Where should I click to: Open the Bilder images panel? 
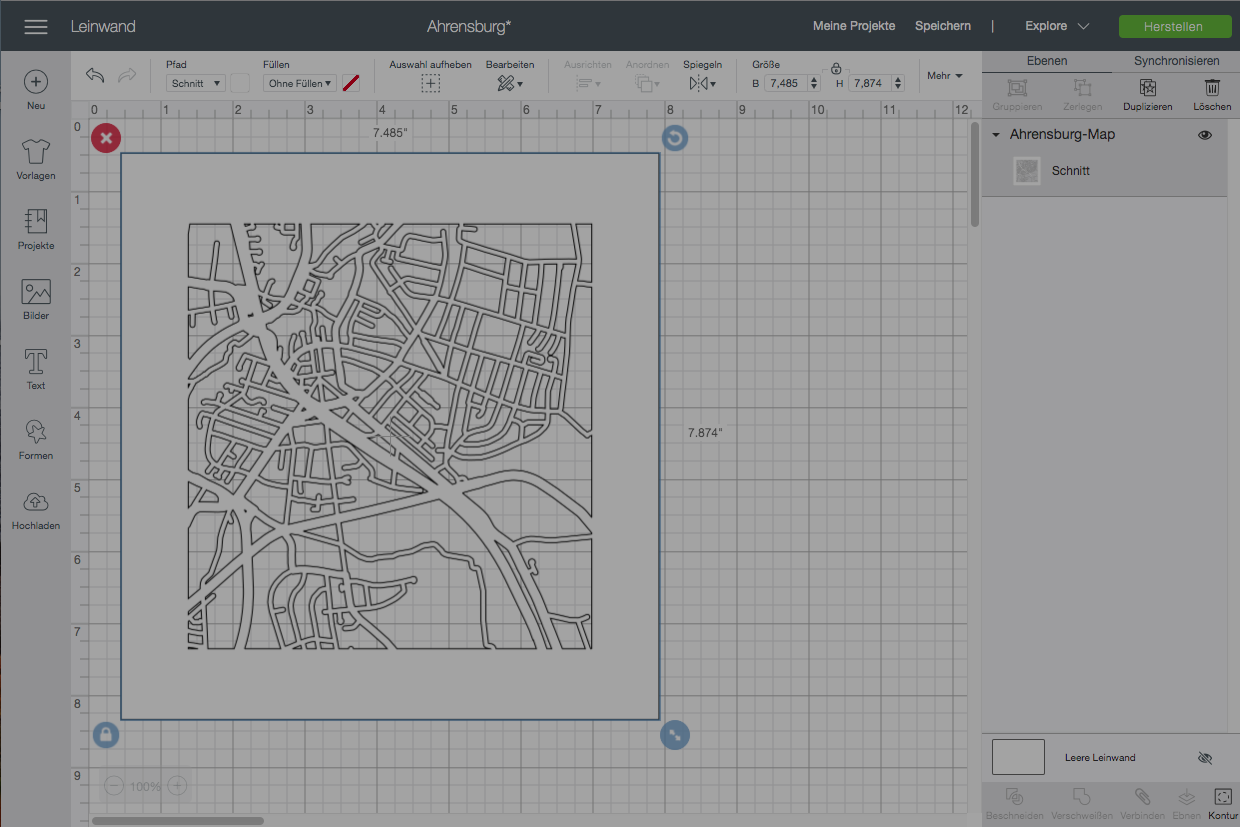36,292
